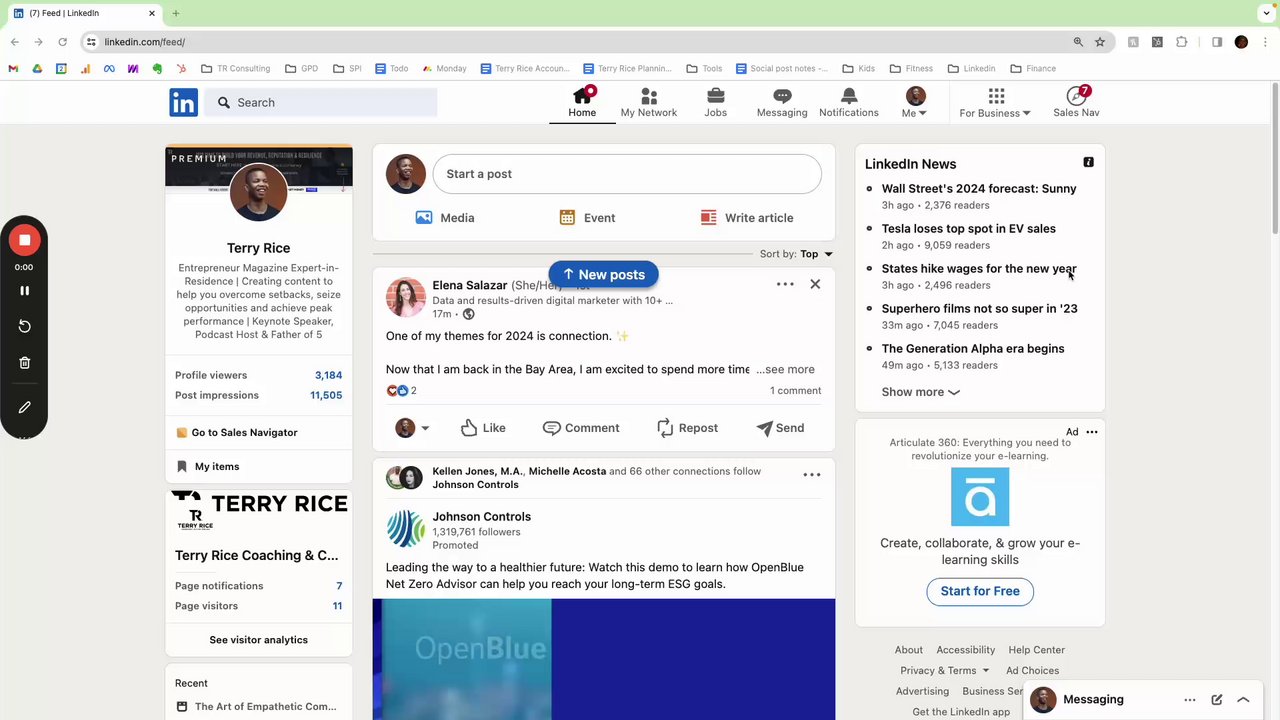Expand LinkedIn News with Show more
The height and width of the screenshot is (720, 1280).
920,392
